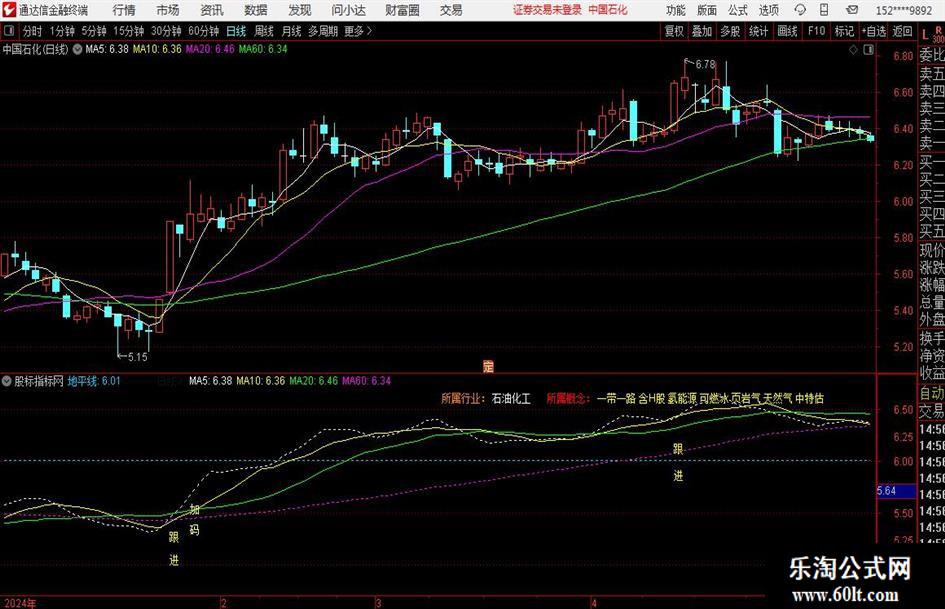Click the 定 marker icon below chart
This screenshot has width=945, height=609.
[x=488, y=366]
